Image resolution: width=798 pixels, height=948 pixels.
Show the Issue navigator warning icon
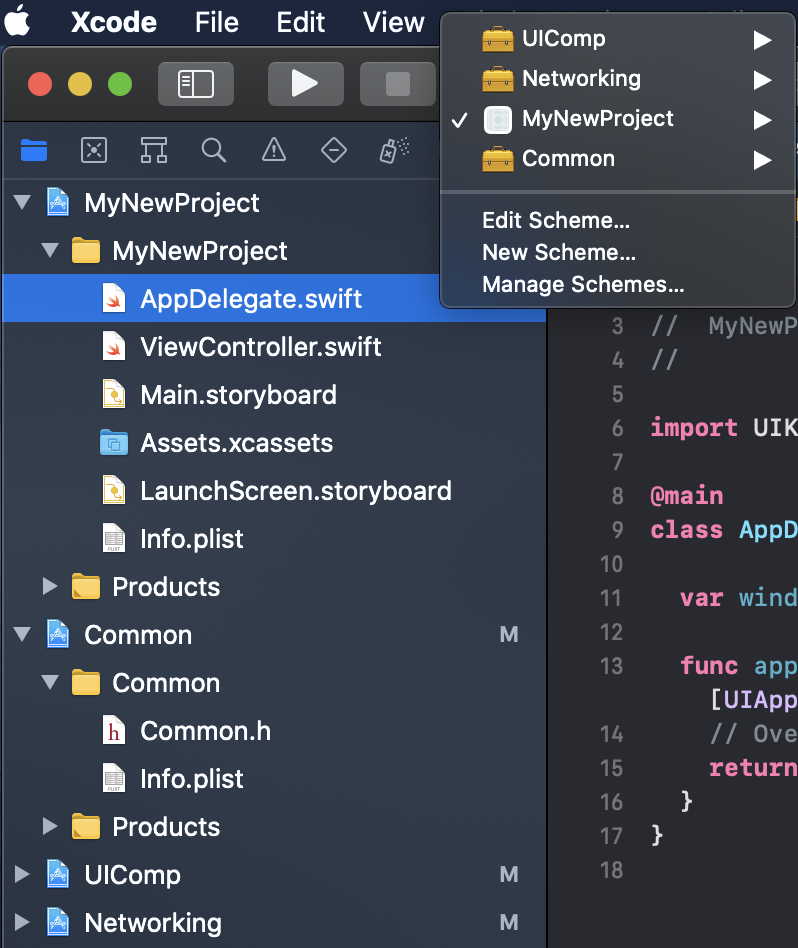[x=274, y=150]
